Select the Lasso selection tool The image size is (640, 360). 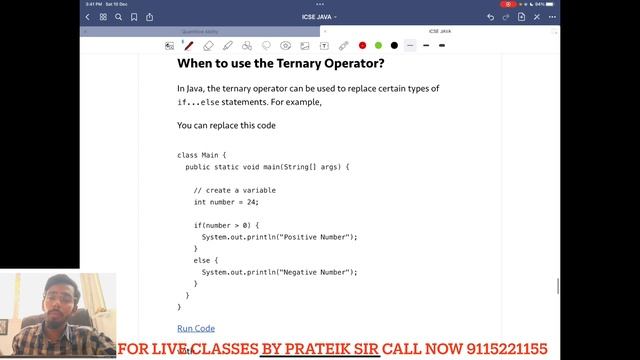tap(266, 46)
